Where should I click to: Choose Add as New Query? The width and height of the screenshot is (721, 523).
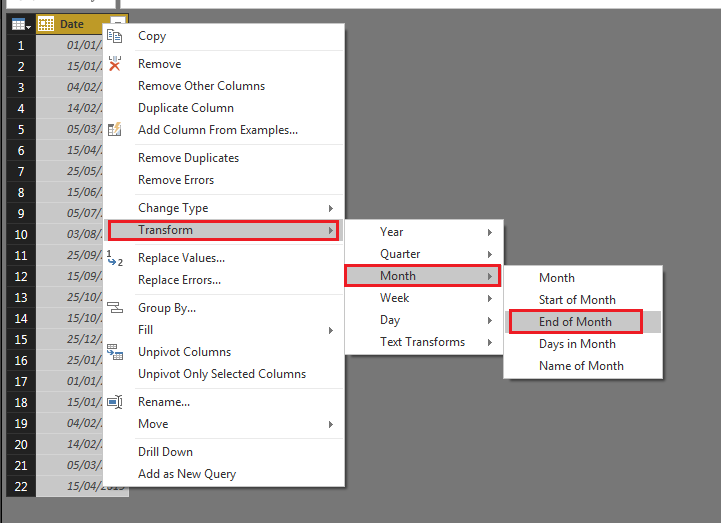[223, 474]
